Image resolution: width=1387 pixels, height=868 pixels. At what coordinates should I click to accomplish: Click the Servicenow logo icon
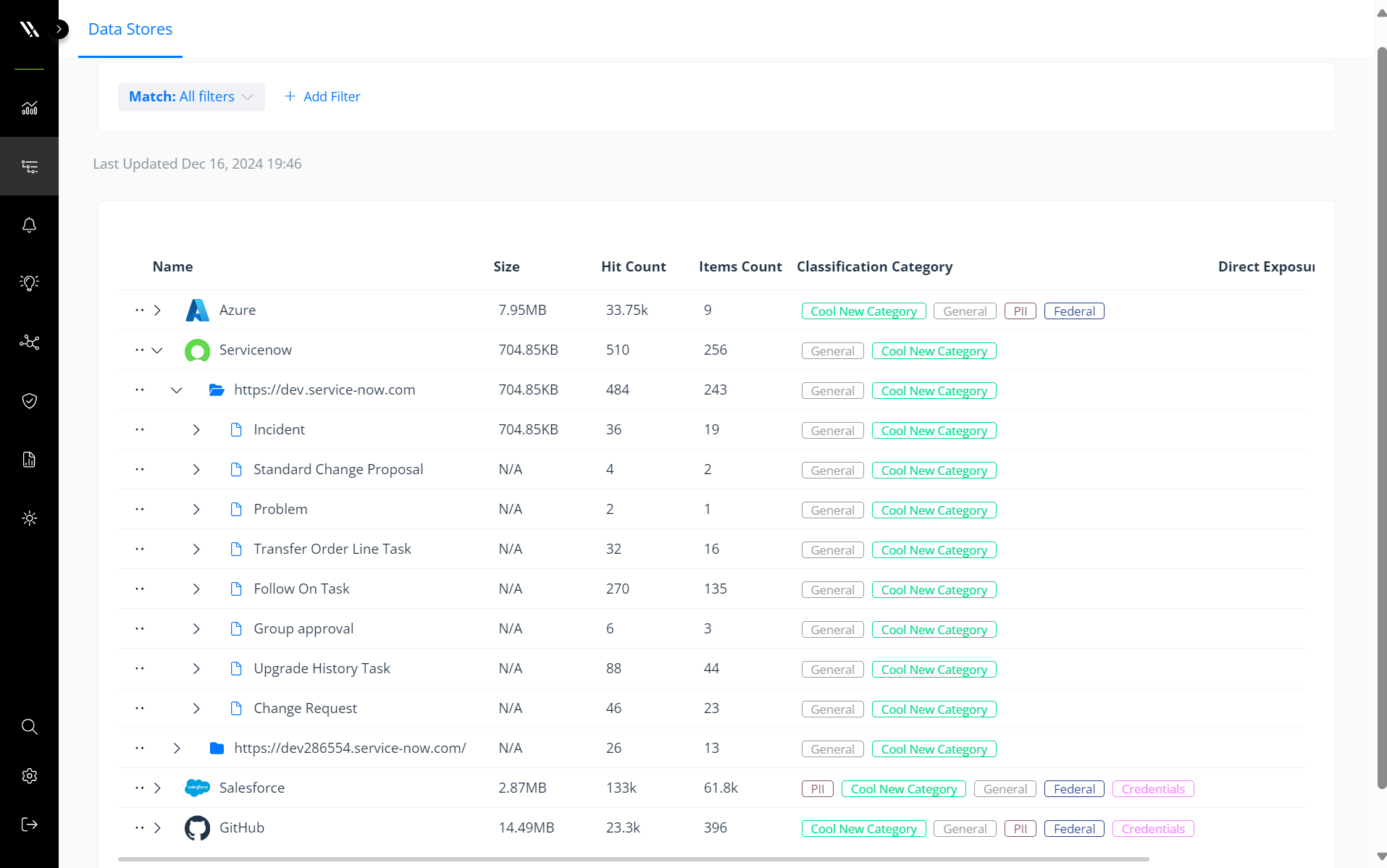pos(197,350)
